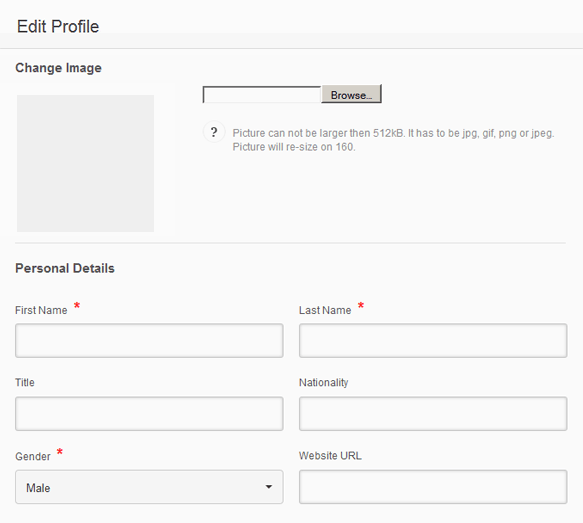This screenshot has height=523, width=583.
Task: Click the picture size limit help text
Action: tap(393, 140)
